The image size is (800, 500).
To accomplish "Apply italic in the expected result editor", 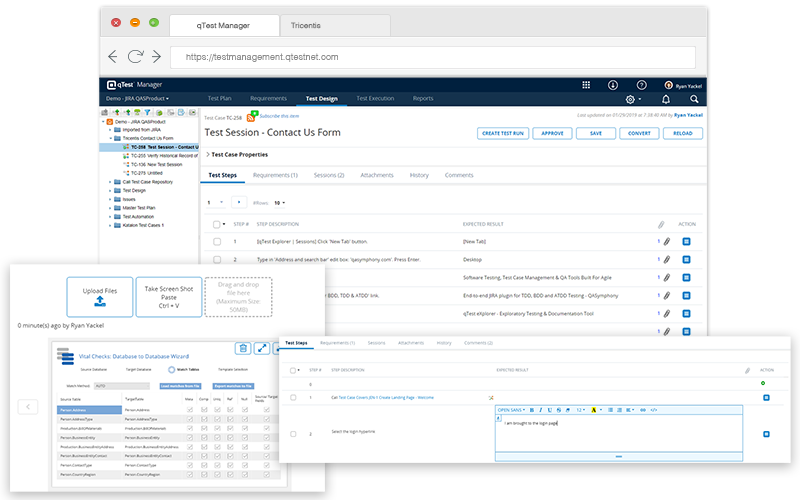I will [x=540, y=410].
